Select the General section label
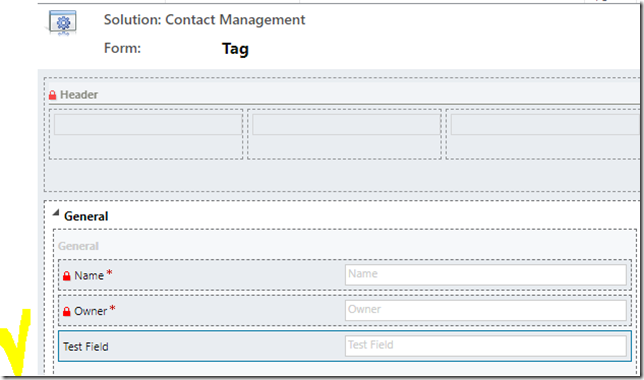 78,246
